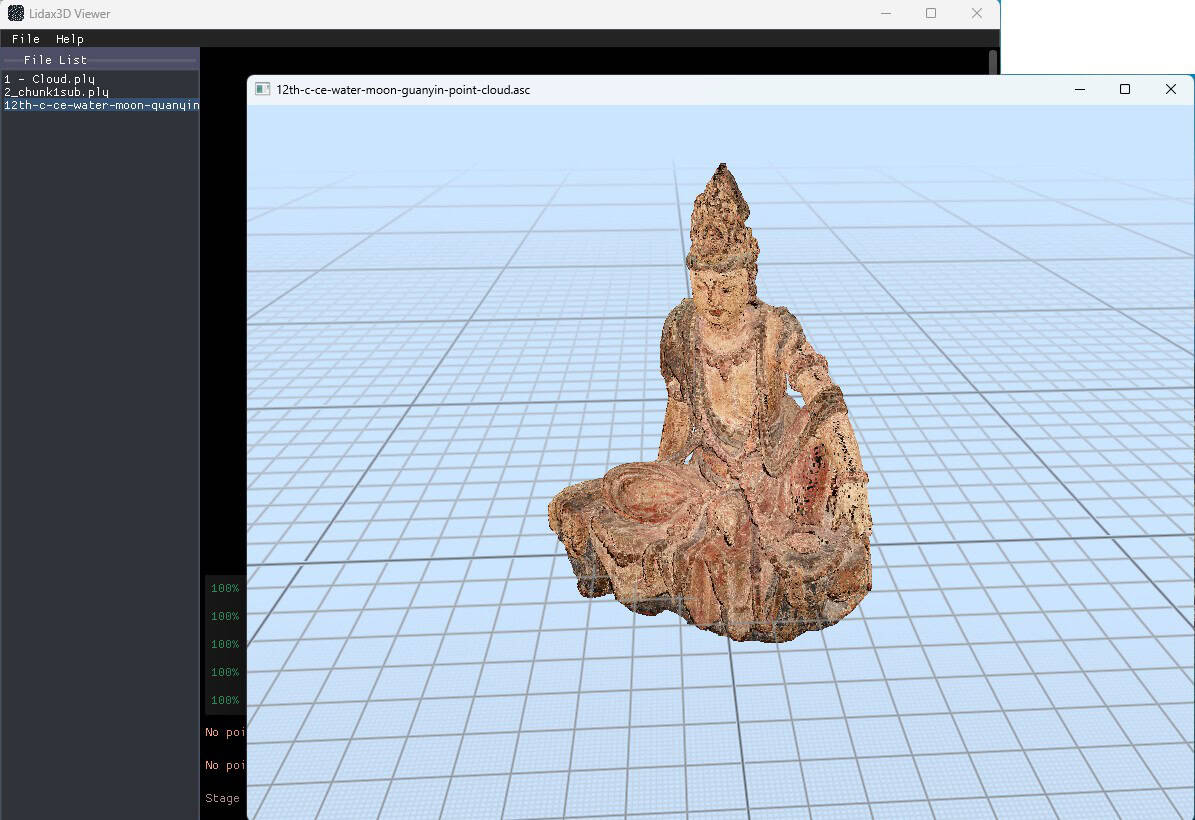Click the Lidax3D Viewer app icon
The image size is (1195, 820).
coord(16,14)
